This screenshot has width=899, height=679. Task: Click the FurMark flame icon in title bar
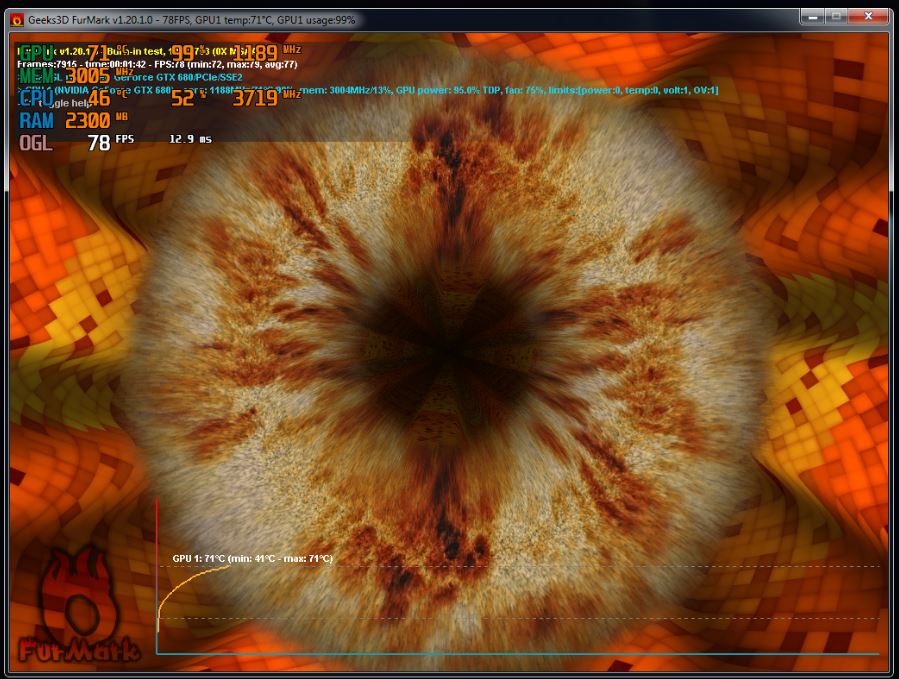(17, 21)
